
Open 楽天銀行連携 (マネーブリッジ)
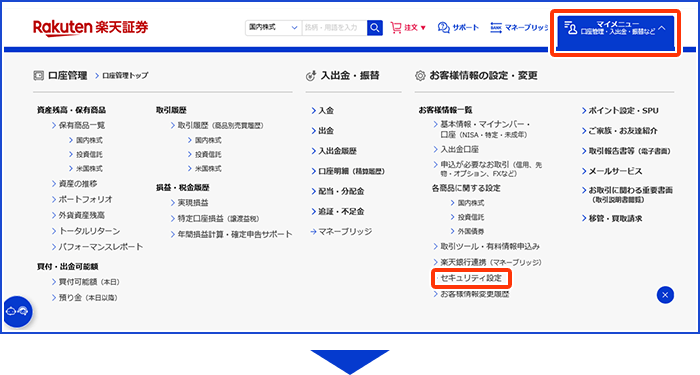point(488,262)
